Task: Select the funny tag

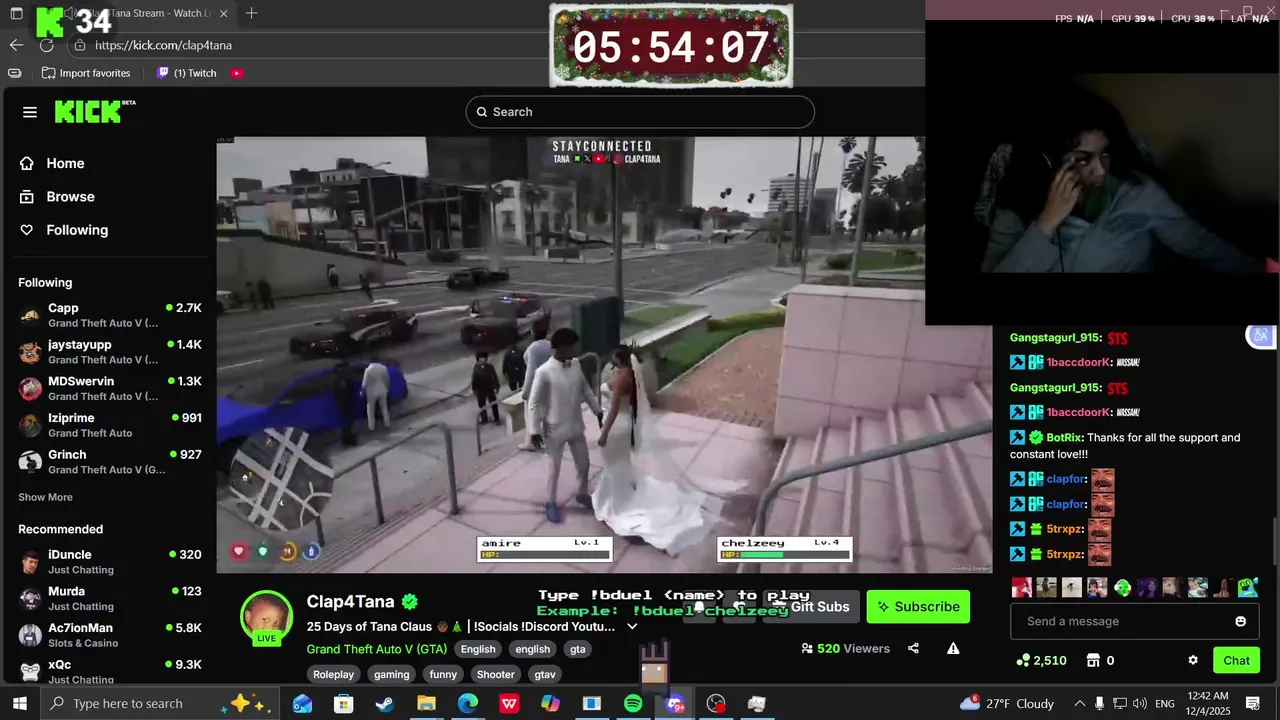Action: pyautogui.click(x=443, y=675)
